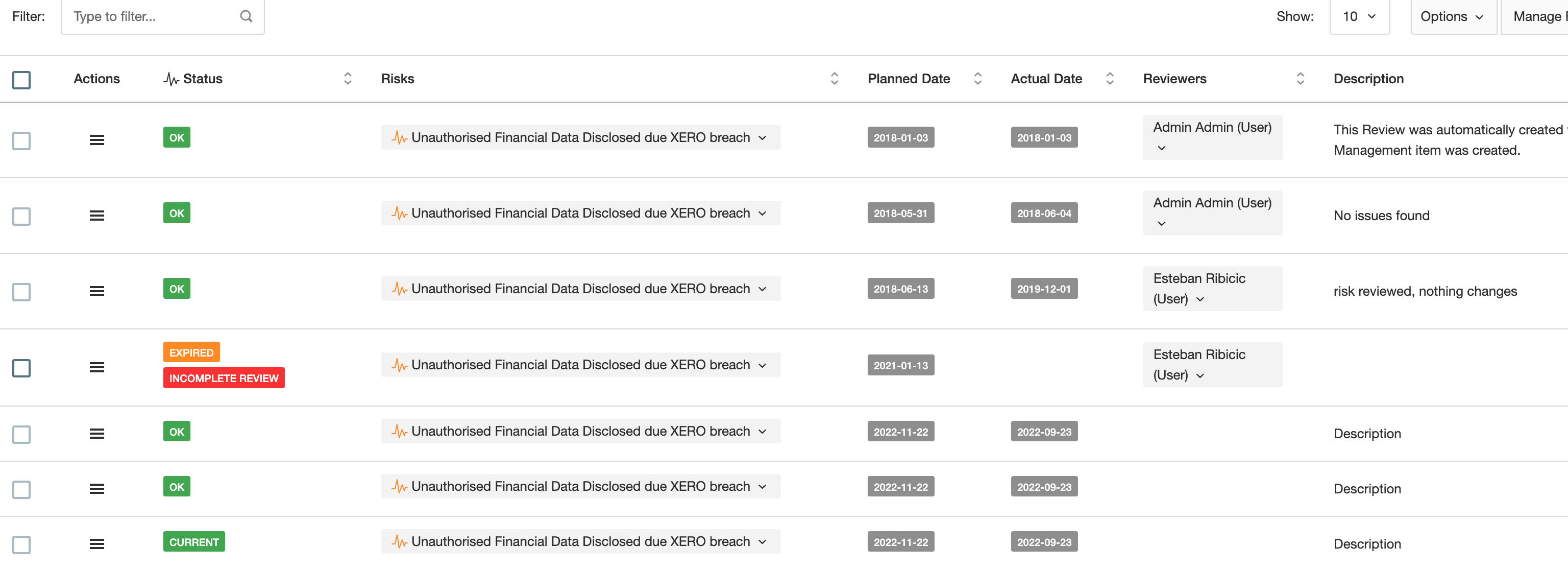Expand the risk dropdown in the first row
This screenshot has height=570, width=1568.
(x=763, y=137)
